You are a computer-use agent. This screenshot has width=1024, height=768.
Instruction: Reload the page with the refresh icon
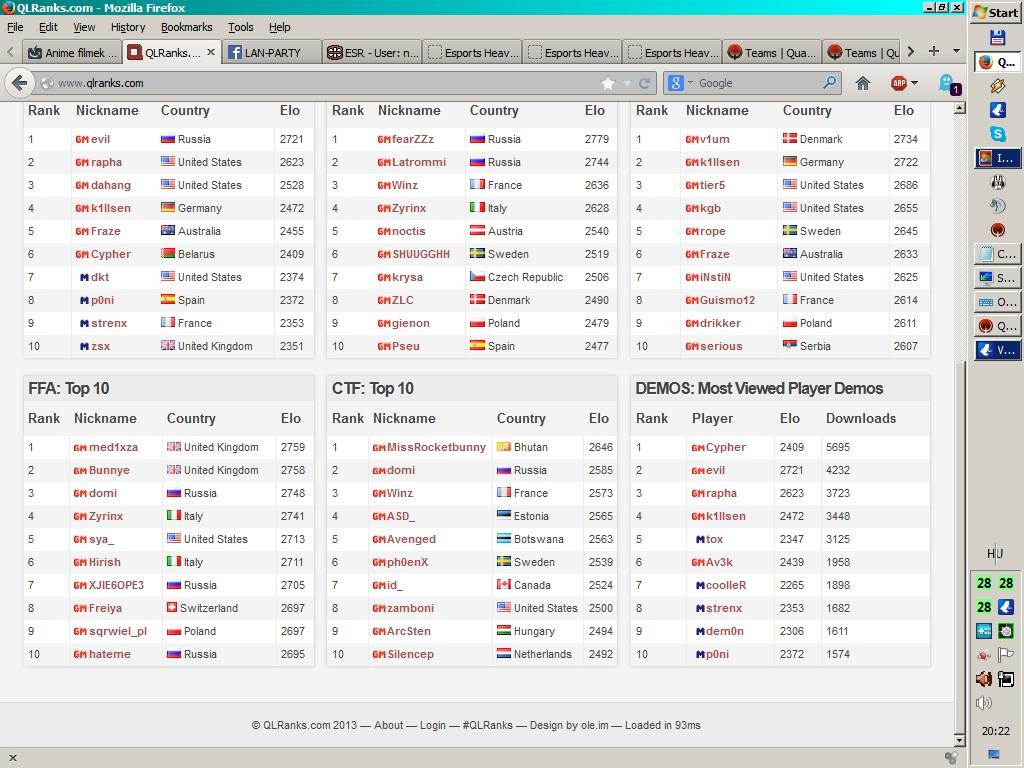644,83
